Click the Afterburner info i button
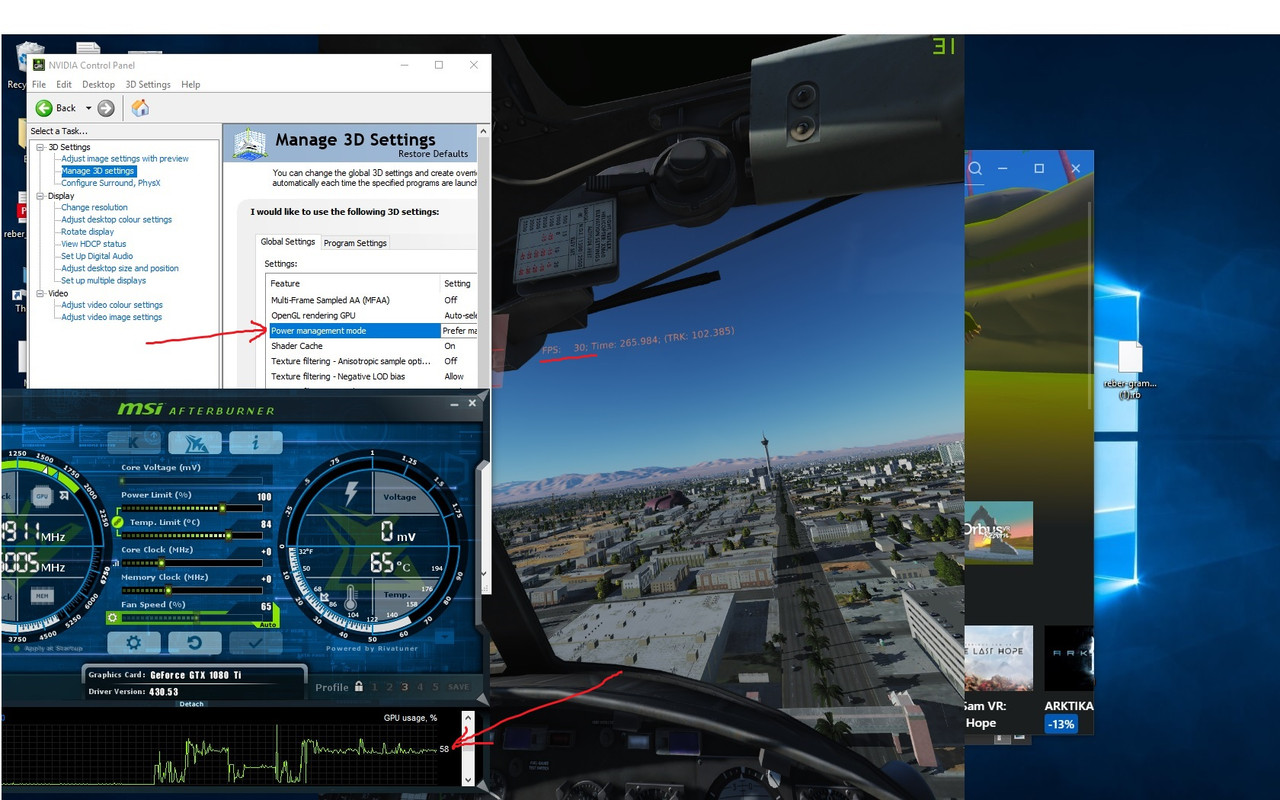This screenshot has height=800, width=1280. pyautogui.click(x=256, y=442)
